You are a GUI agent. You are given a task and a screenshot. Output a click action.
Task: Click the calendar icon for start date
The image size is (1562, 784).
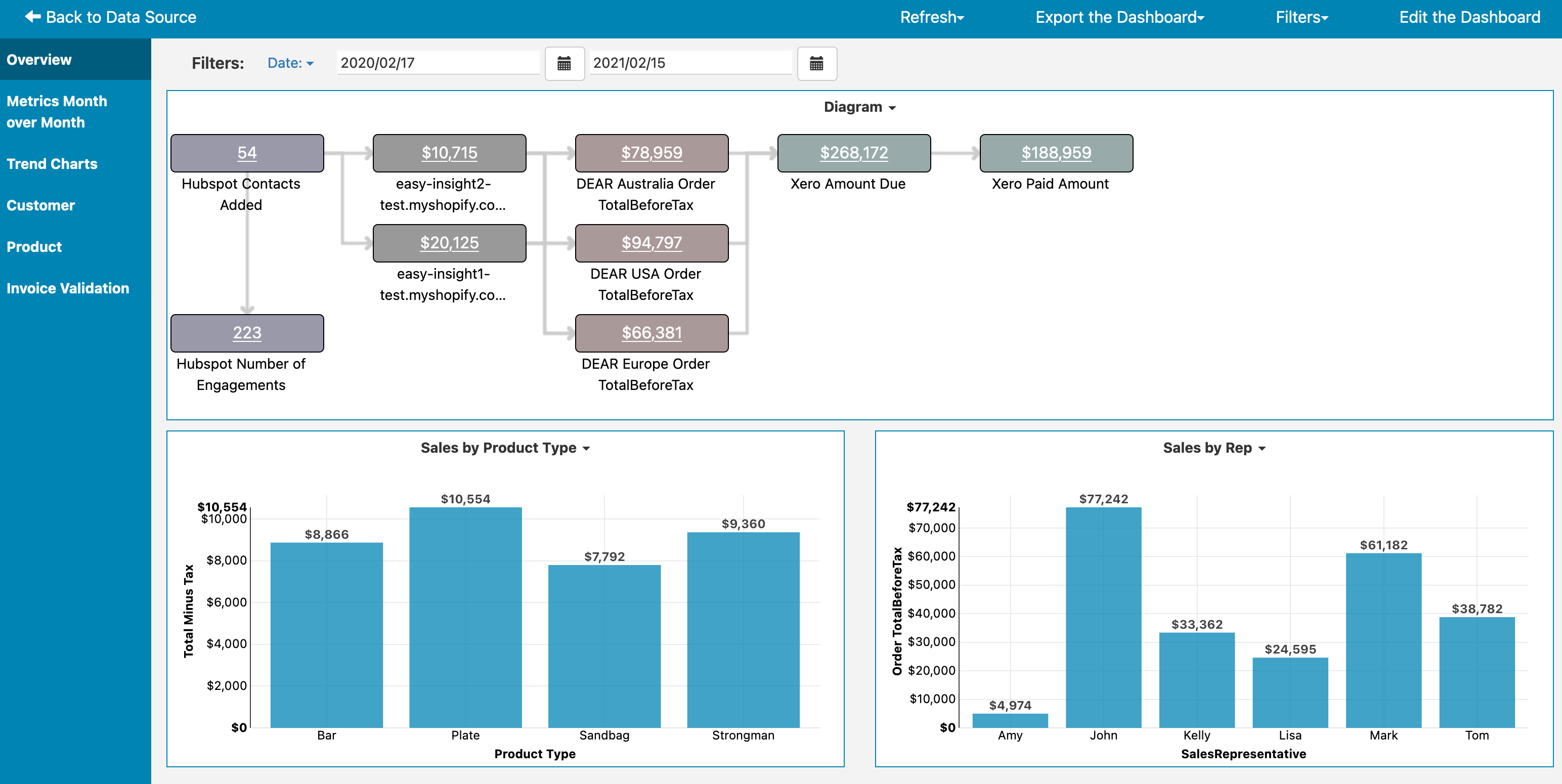(562, 64)
